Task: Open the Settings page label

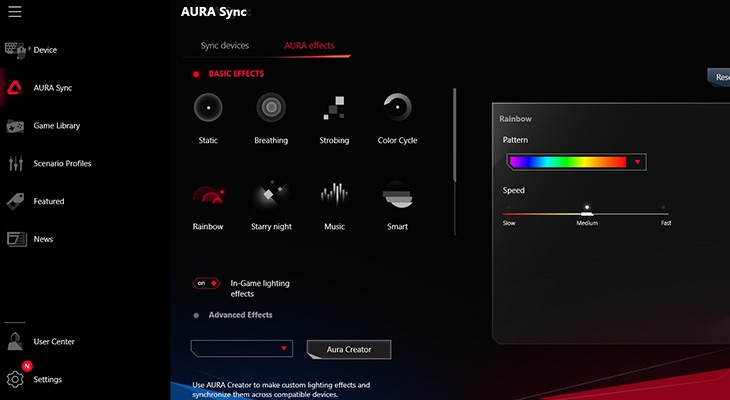Action: pyautogui.click(x=47, y=380)
